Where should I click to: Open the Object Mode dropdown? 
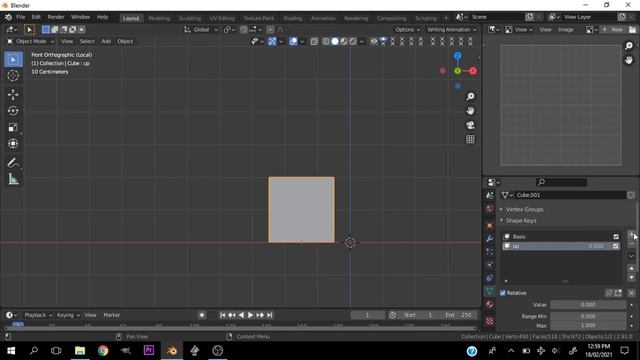click(x=31, y=41)
